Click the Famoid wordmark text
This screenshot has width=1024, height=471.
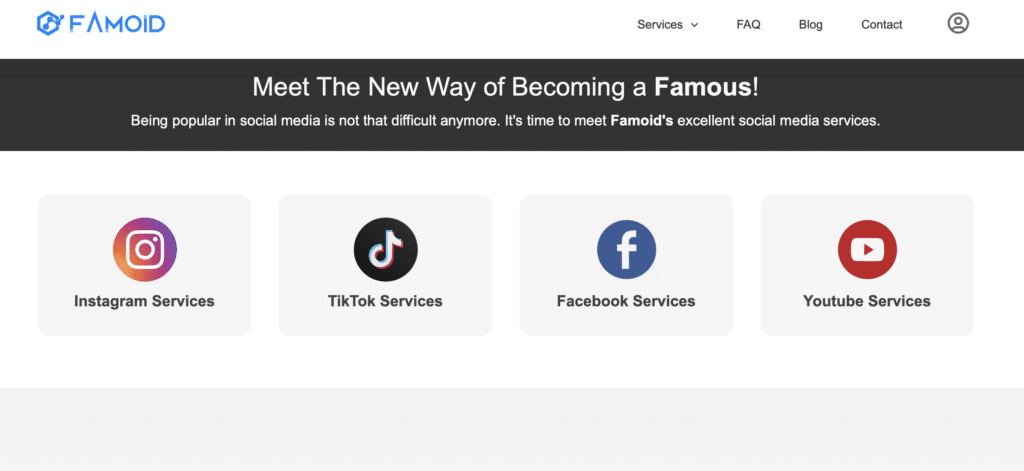click(117, 24)
